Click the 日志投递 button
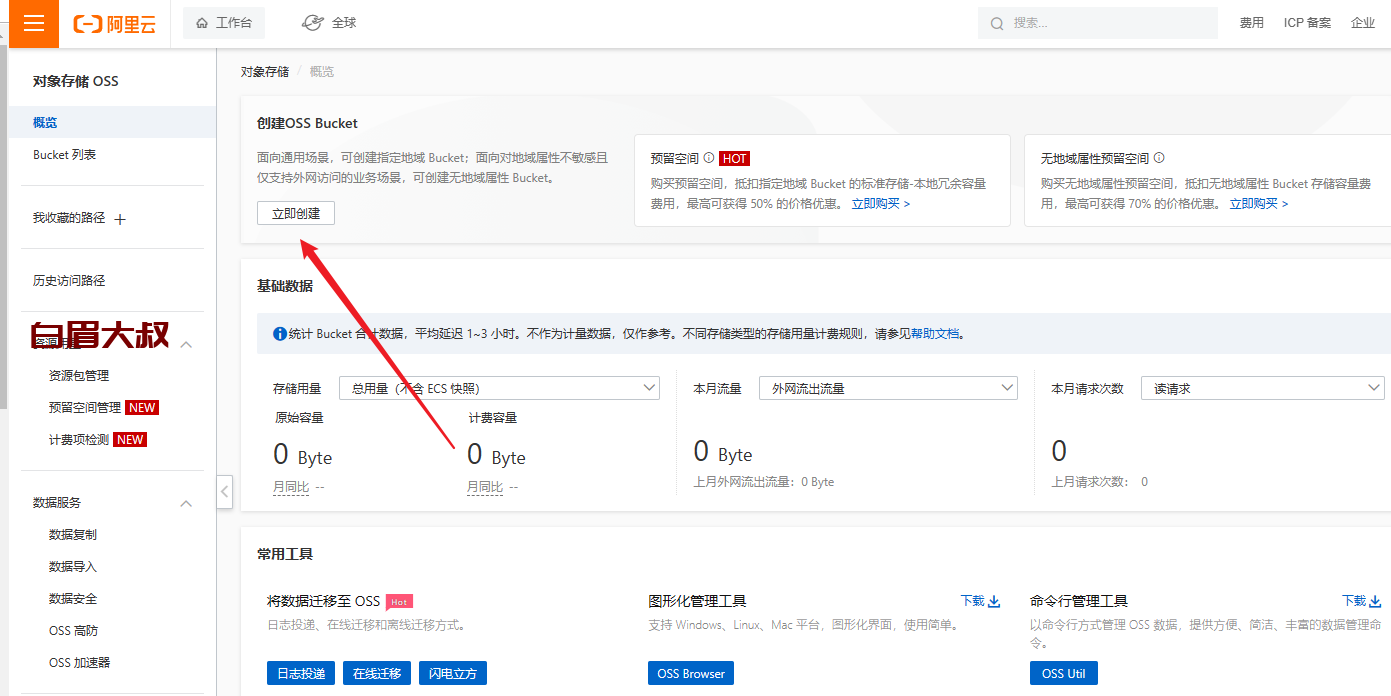Screen dimensions: 1391x696 (301, 673)
